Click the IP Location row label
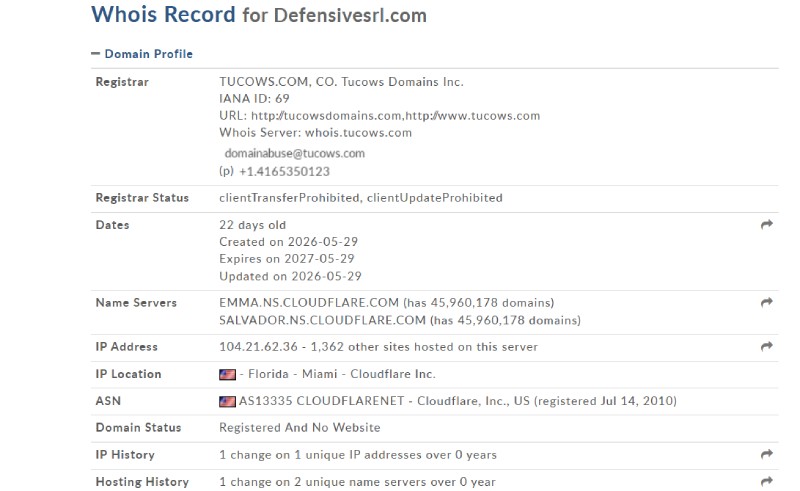 (128, 374)
